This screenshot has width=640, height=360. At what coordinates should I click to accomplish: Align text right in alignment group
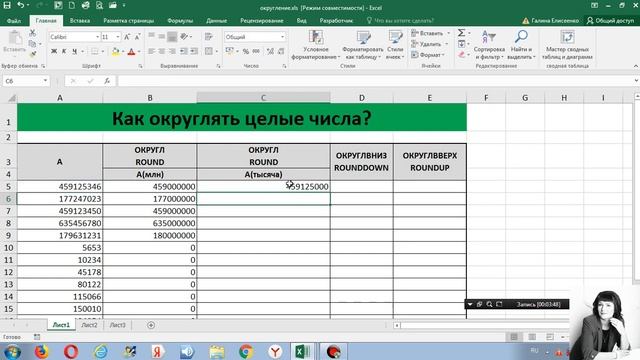pyautogui.click(x=172, y=51)
